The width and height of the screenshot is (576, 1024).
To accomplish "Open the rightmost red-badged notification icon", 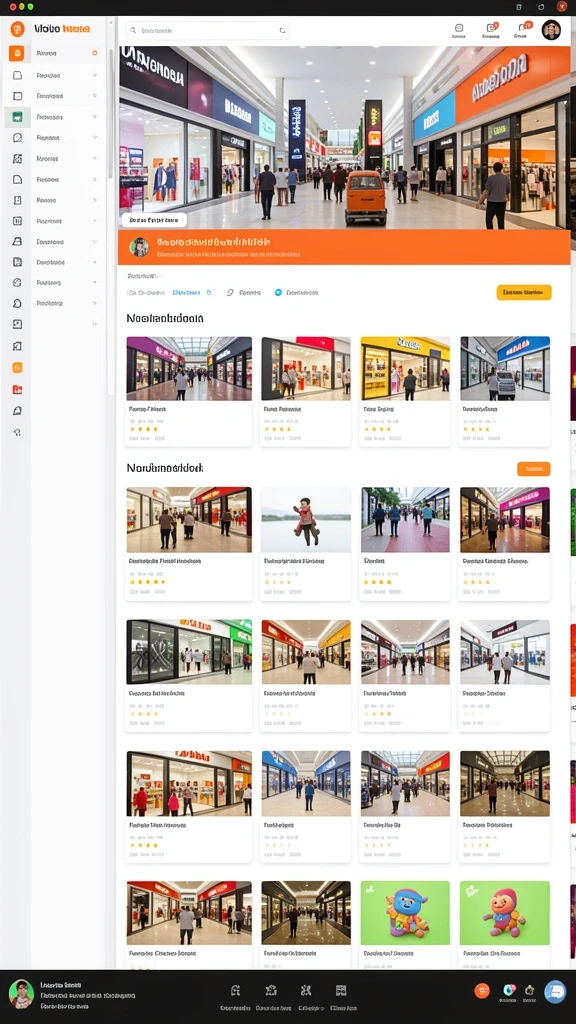I will click(522, 28).
